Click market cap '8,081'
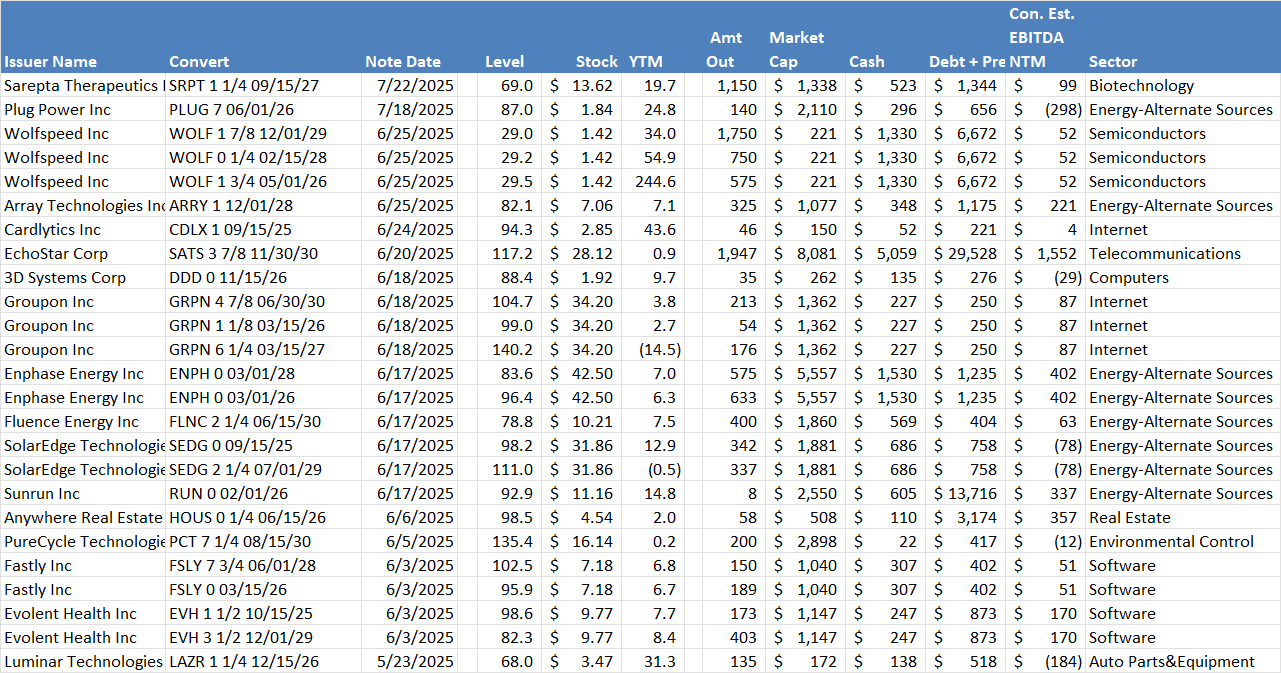 [816, 254]
